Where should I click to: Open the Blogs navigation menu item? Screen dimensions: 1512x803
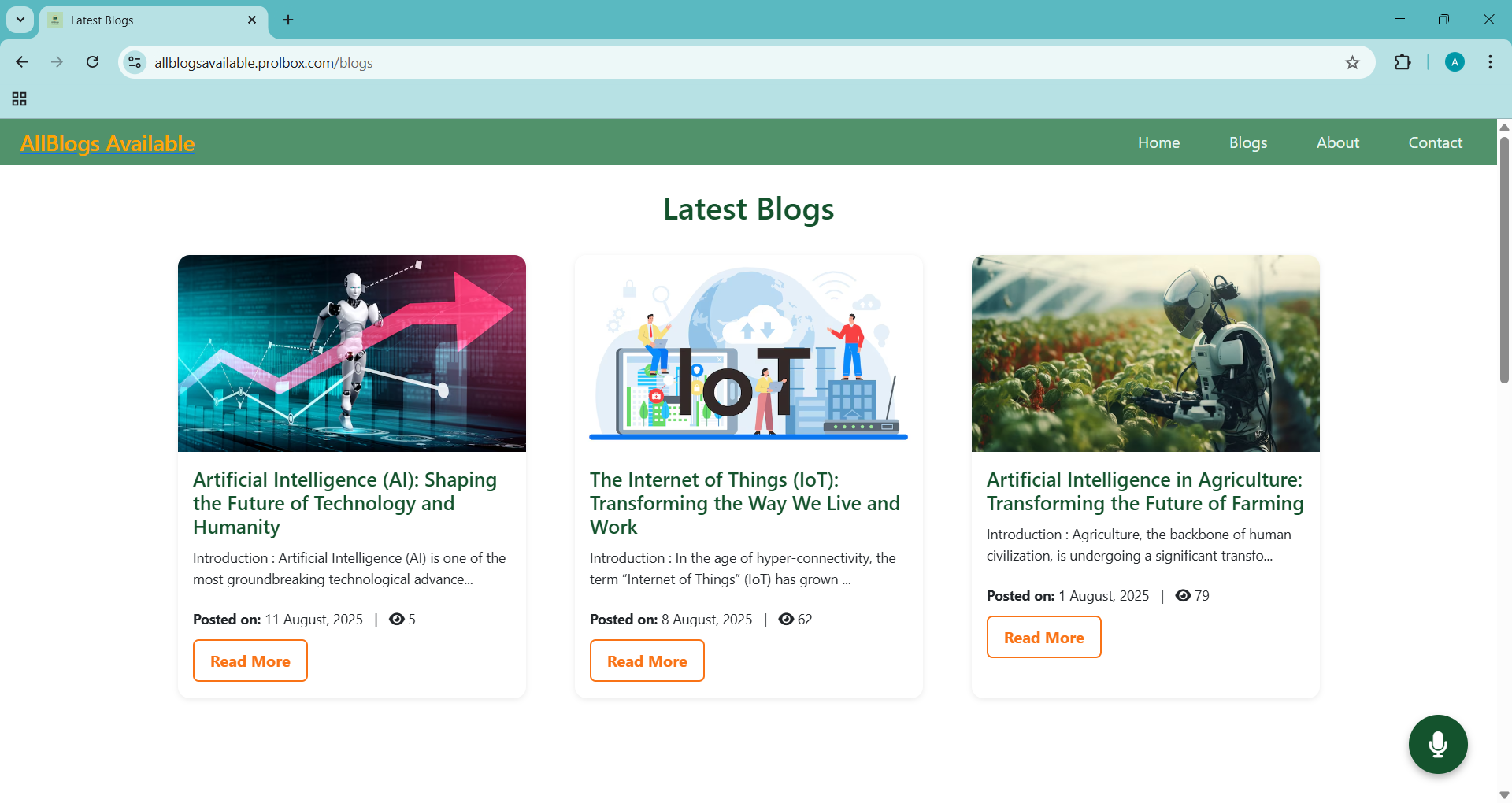1247,142
